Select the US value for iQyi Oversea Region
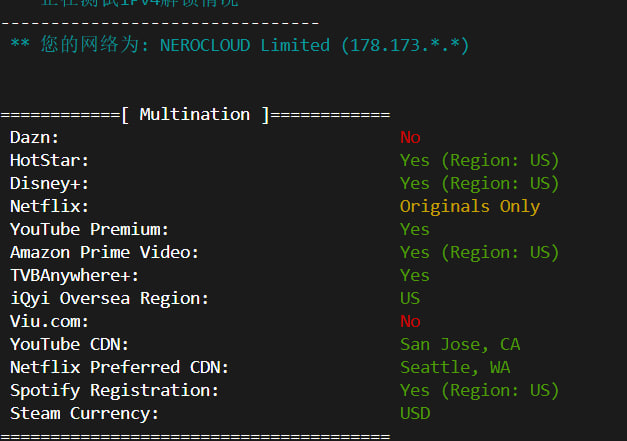The height and width of the screenshot is (441, 627). tap(410, 299)
